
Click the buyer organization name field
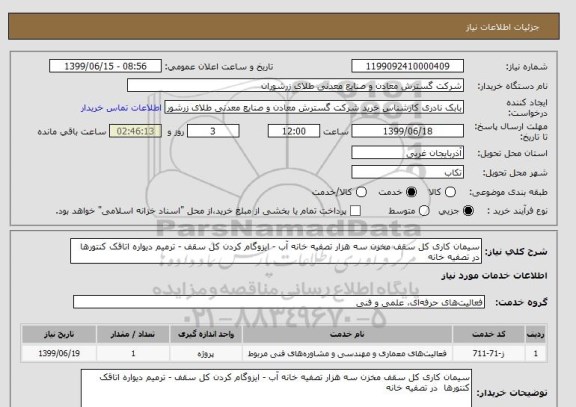coord(295,86)
